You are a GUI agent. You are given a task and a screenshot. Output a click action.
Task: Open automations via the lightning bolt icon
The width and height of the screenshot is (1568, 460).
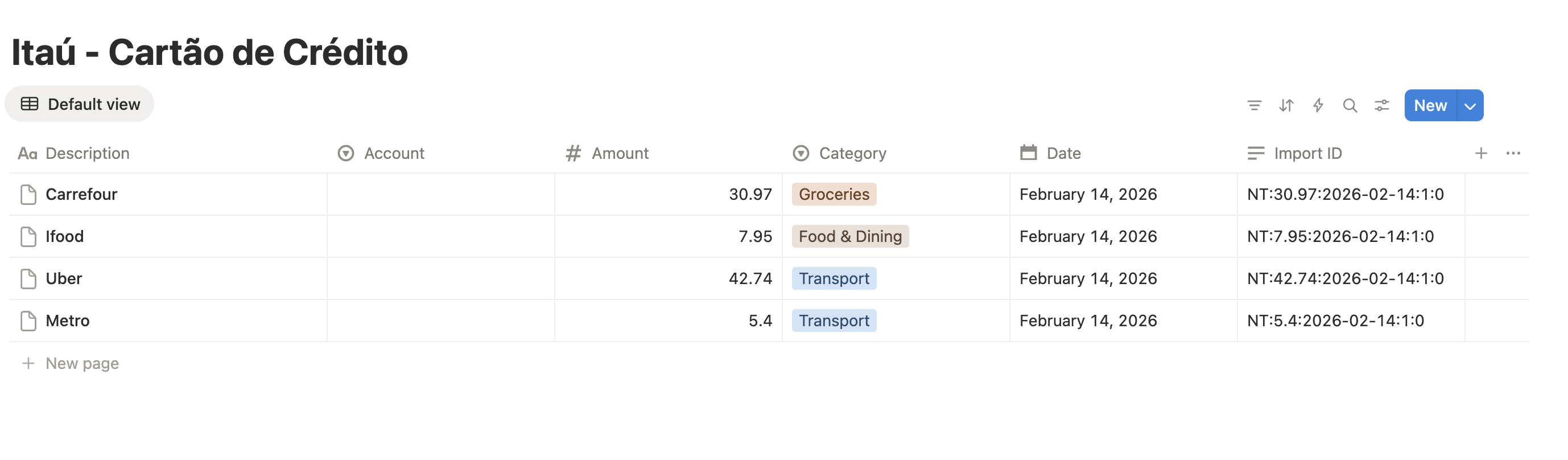(1318, 105)
